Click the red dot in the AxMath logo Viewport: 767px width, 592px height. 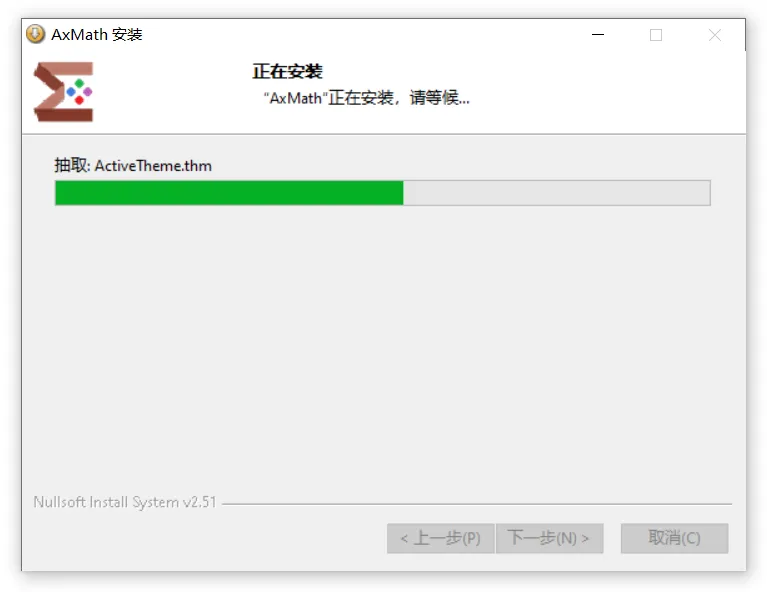click(x=79, y=100)
